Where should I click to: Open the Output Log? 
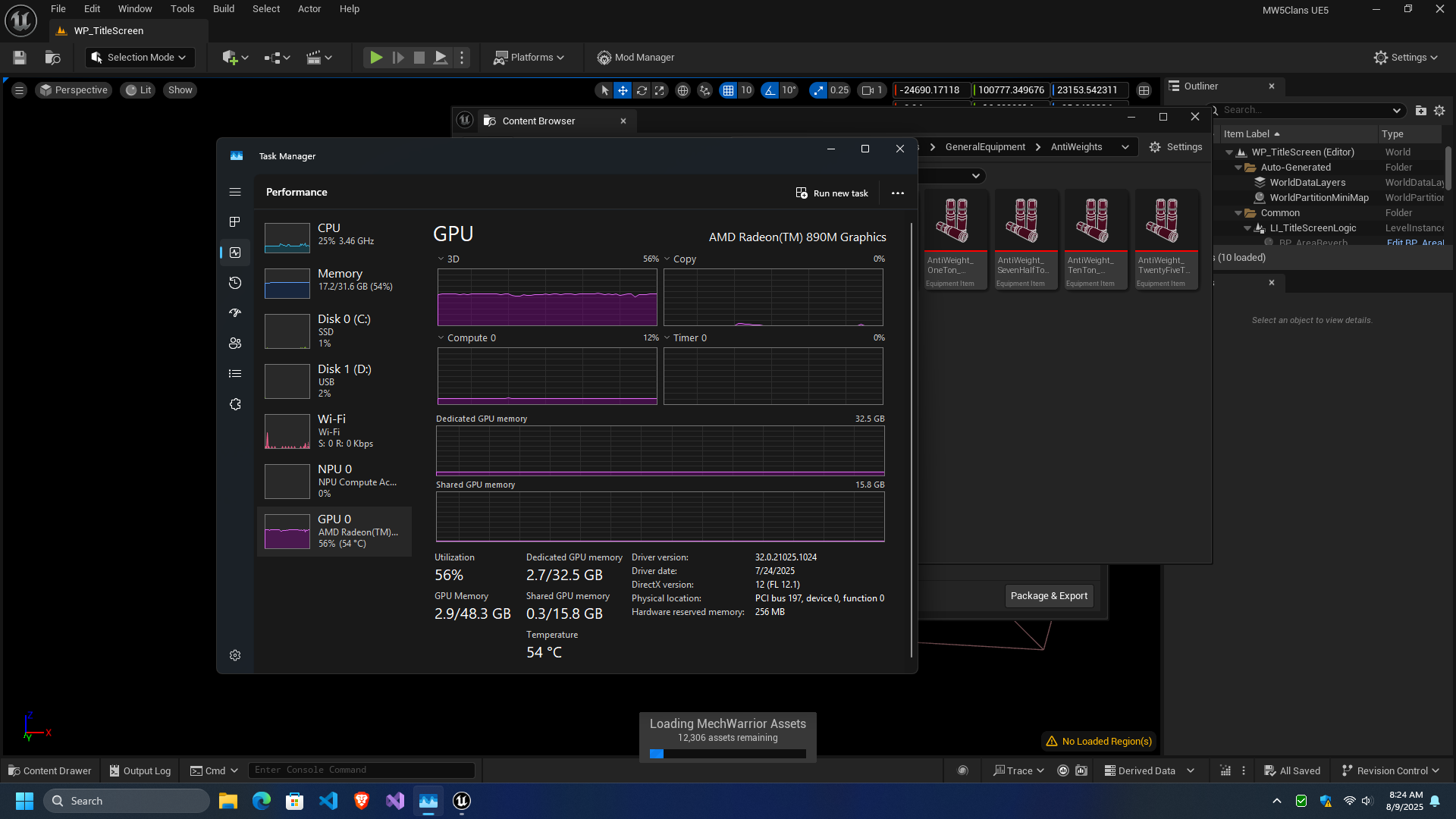click(x=140, y=771)
